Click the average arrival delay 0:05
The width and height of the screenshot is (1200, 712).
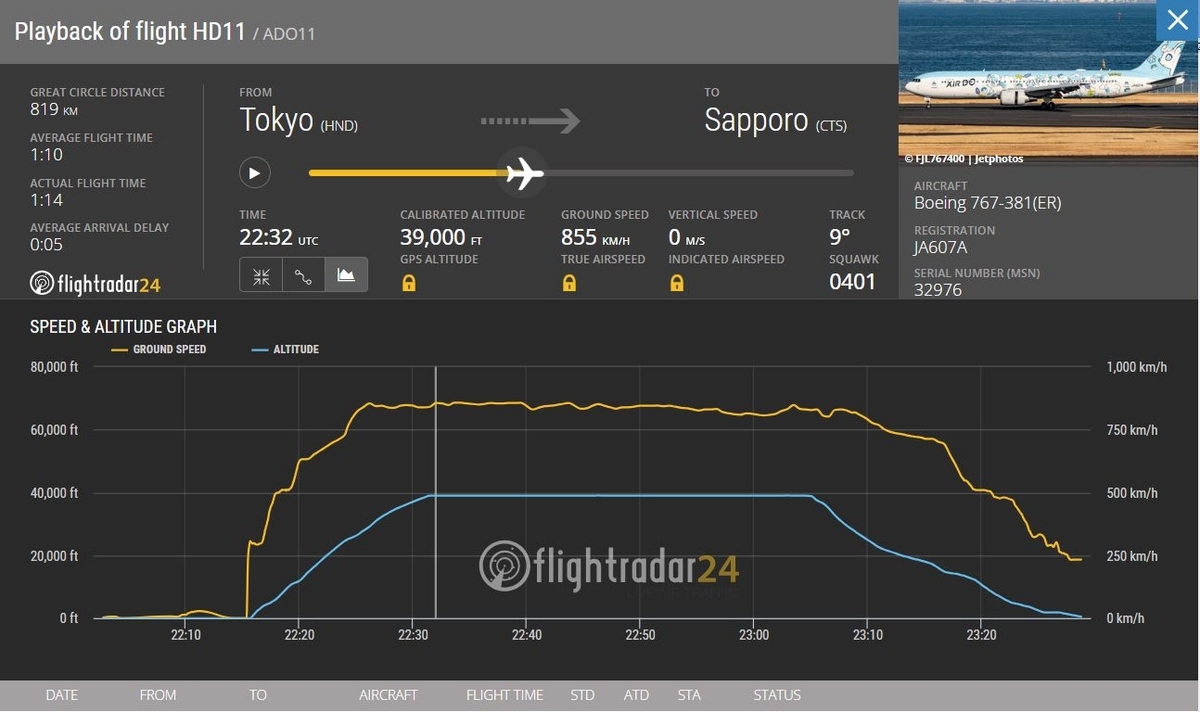(x=46, y=244)
